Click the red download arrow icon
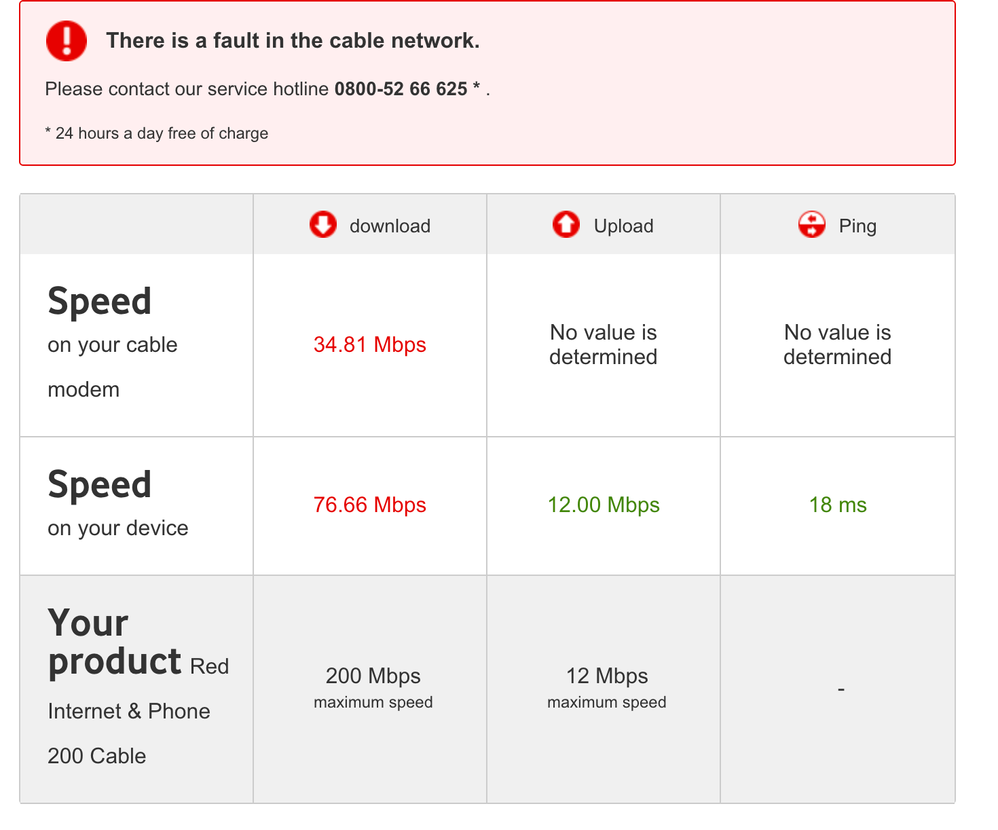This screenshot has width=998, height=830. 323,225
